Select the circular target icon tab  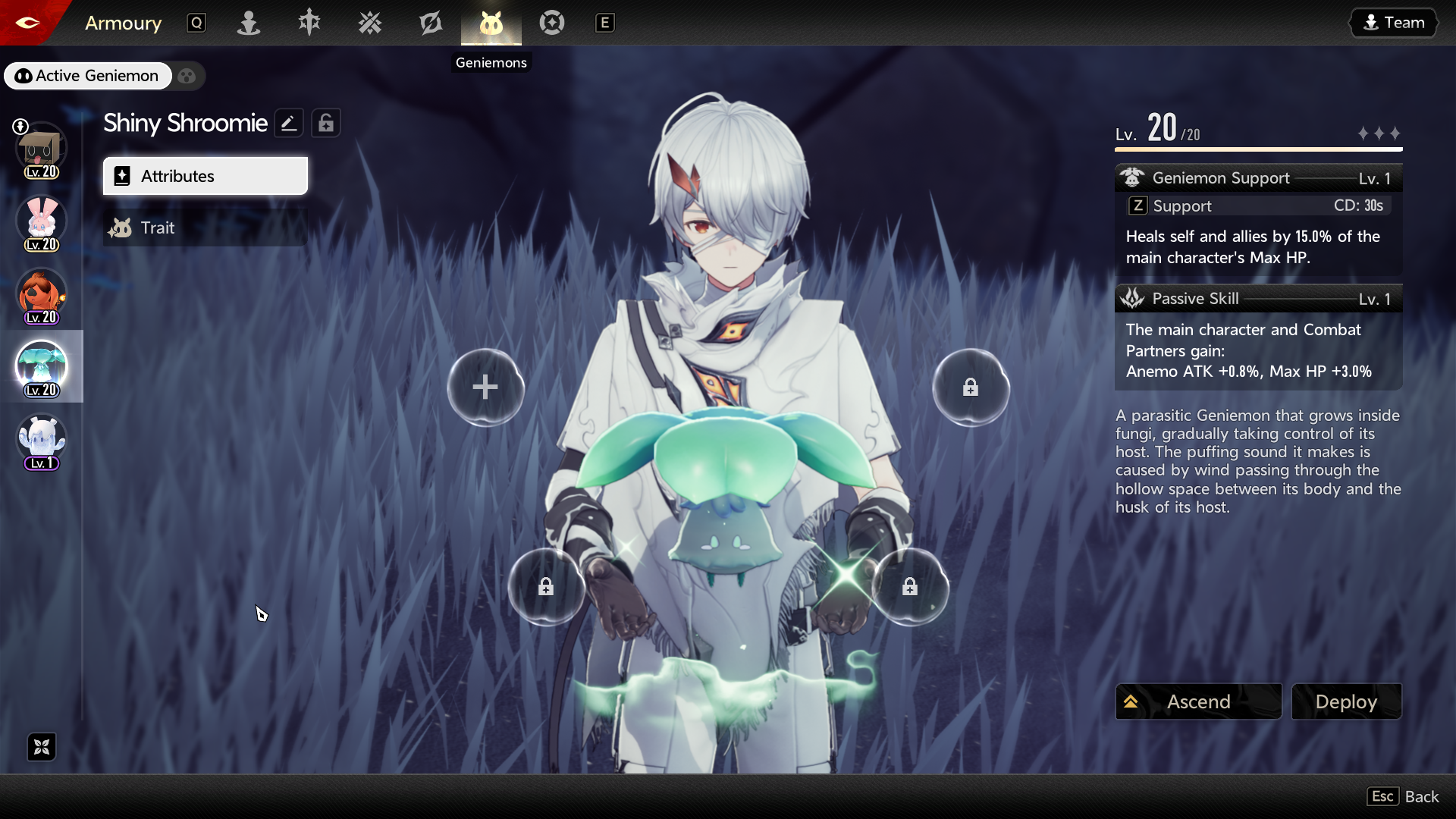[x=552, y=23]
